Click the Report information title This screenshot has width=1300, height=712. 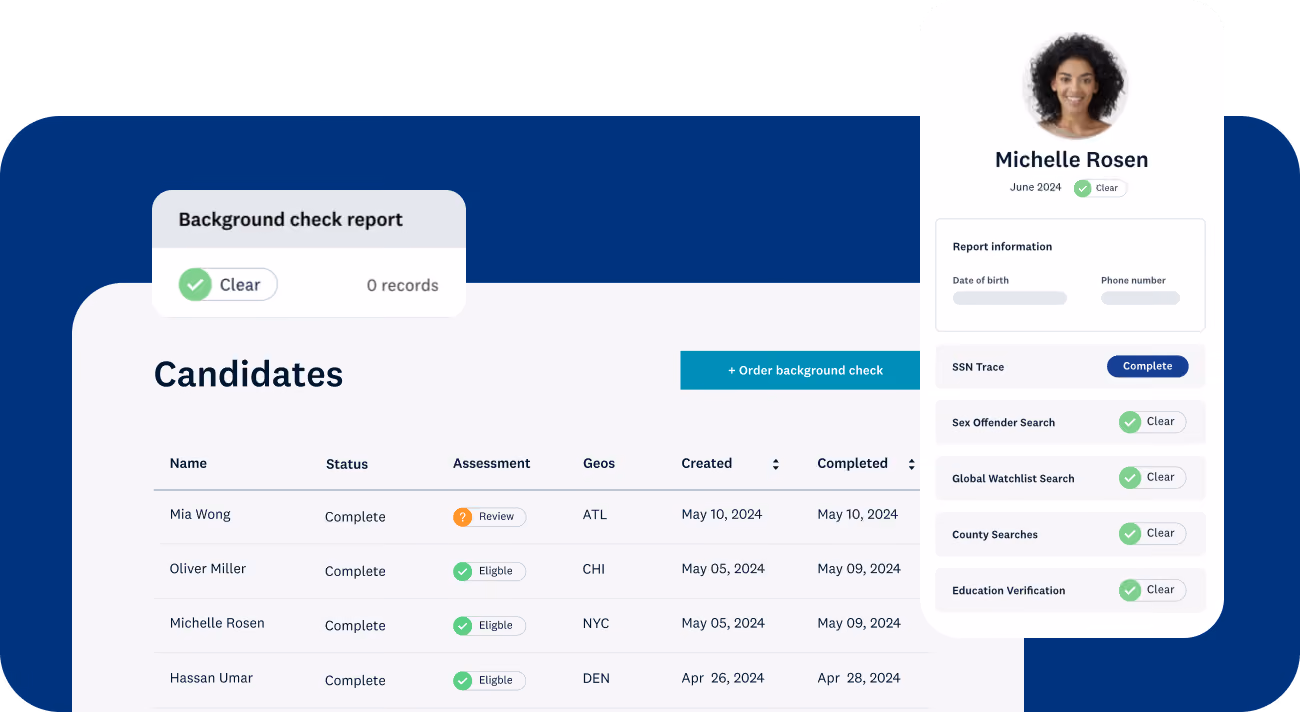click(1002, 246)
